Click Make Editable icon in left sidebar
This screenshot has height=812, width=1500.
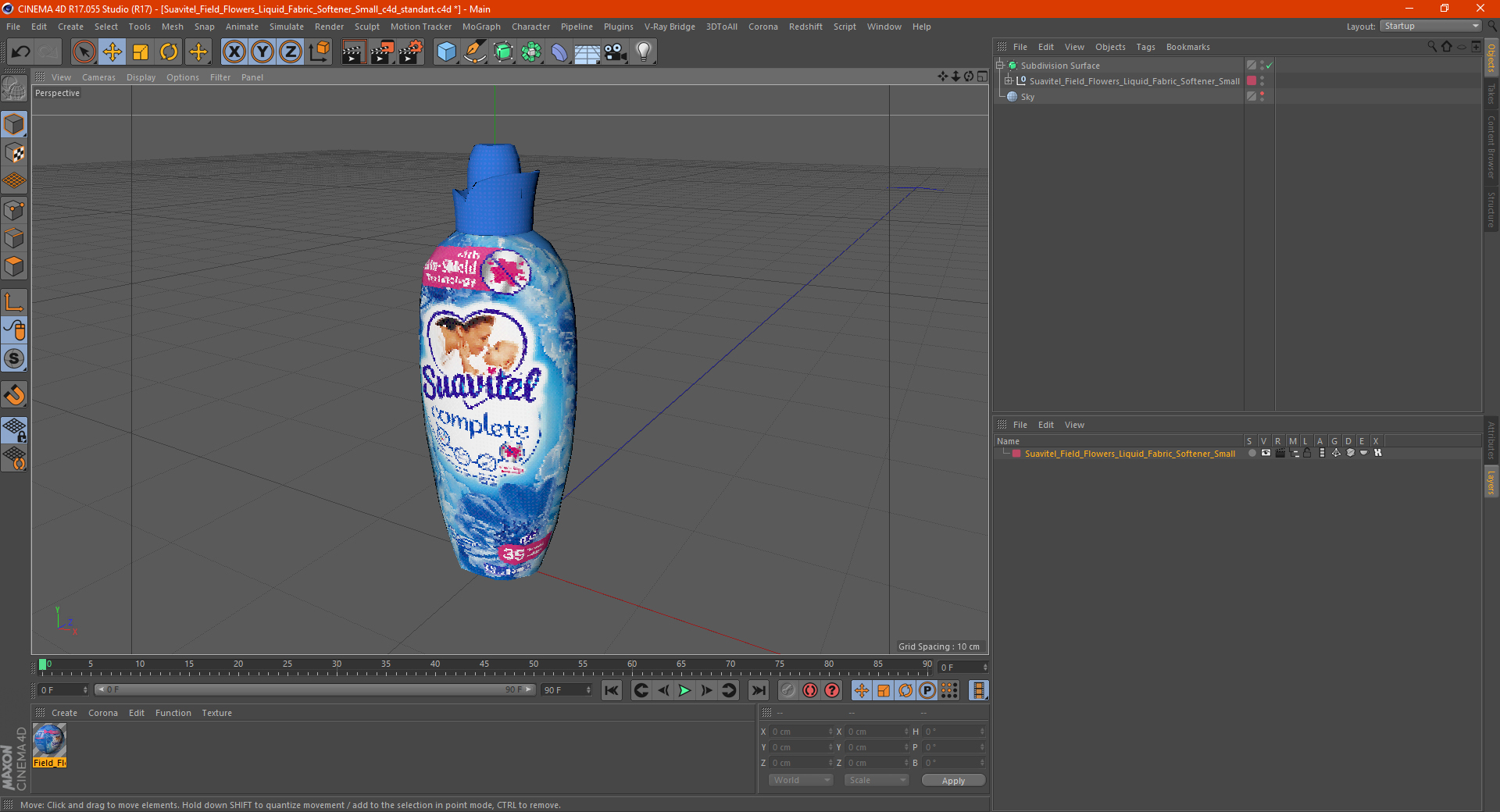tap(14, 89)
